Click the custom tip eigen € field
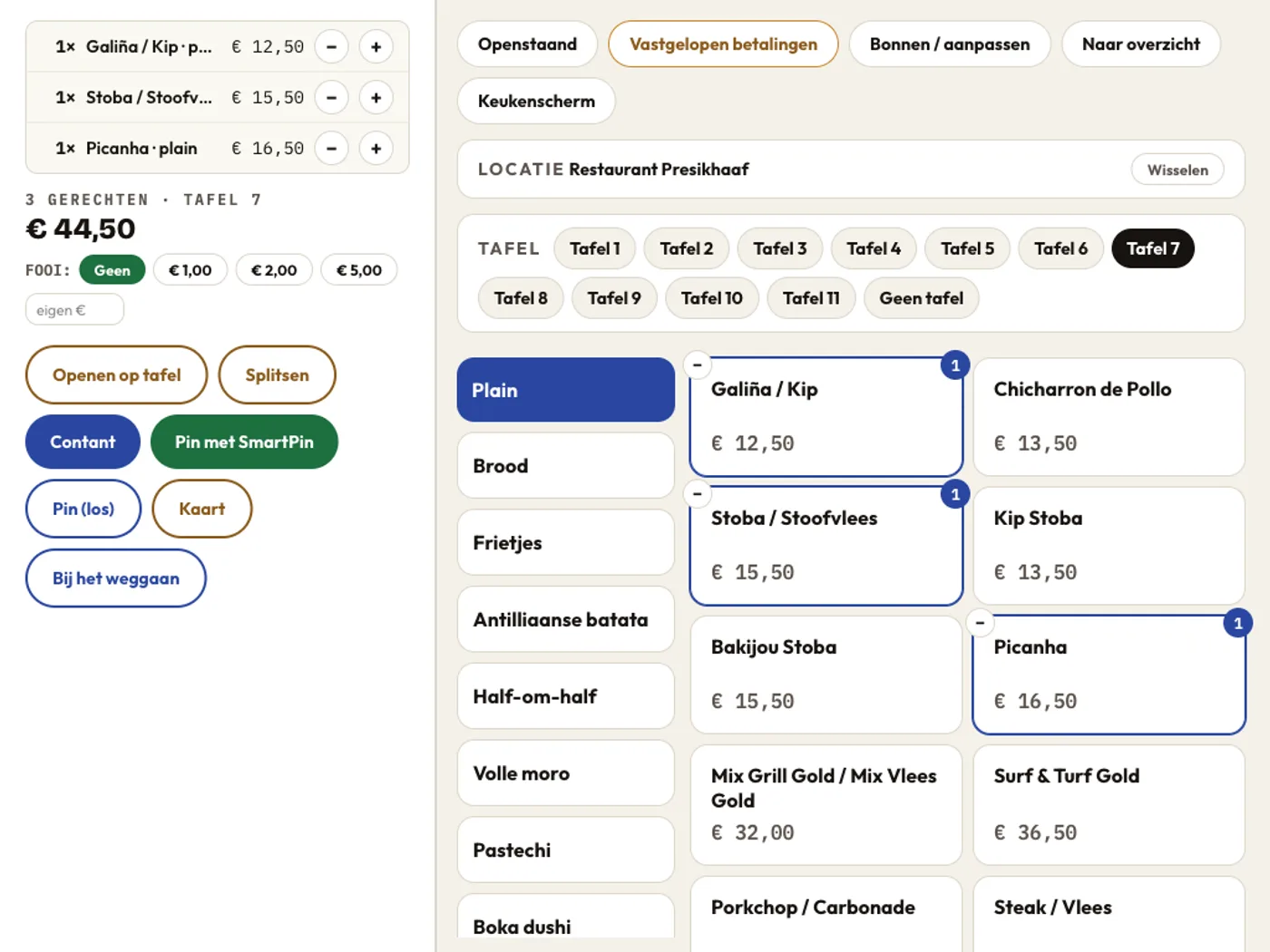Viewport: 1270px width, 952px height. pyautogui.click(x=74, y=310)
